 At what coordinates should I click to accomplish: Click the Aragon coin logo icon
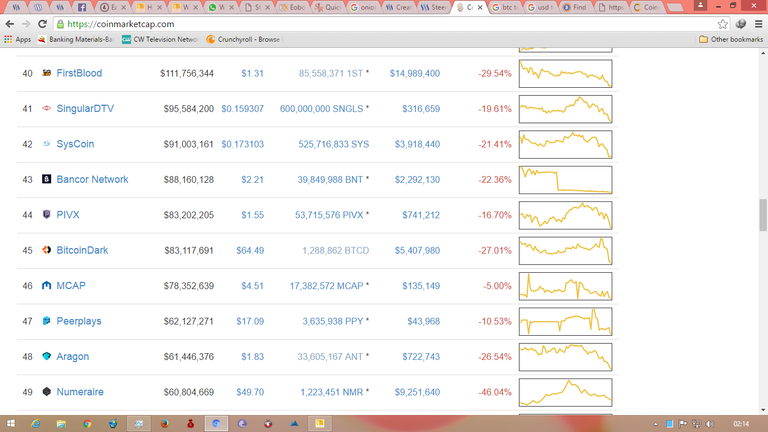pyautogui.click(x=47, y=356)
